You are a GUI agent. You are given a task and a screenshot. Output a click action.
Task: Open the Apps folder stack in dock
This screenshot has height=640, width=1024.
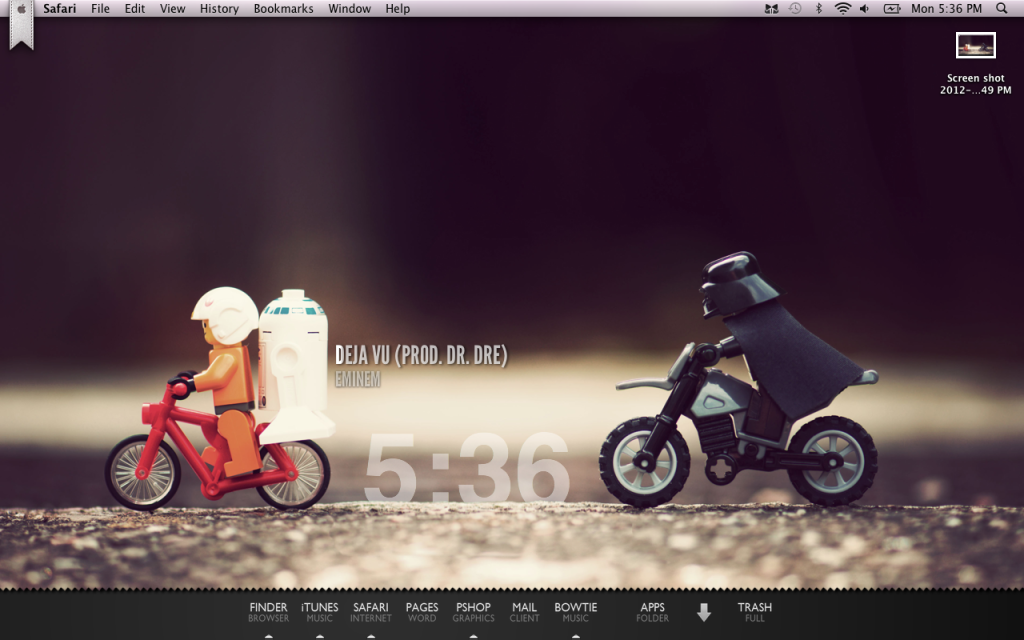(652, 612)
